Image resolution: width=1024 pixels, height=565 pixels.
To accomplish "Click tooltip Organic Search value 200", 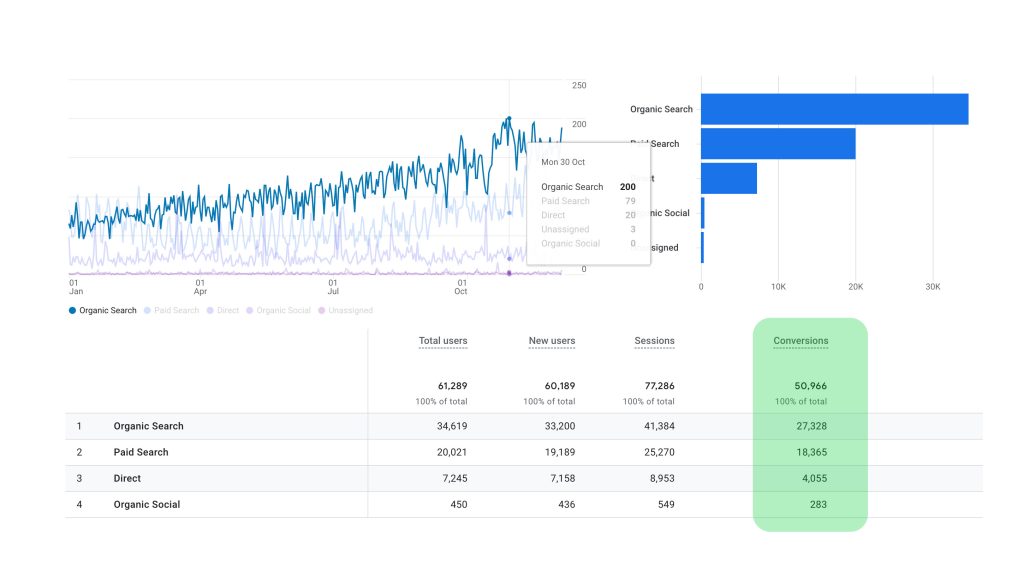I will click(628, 187).
